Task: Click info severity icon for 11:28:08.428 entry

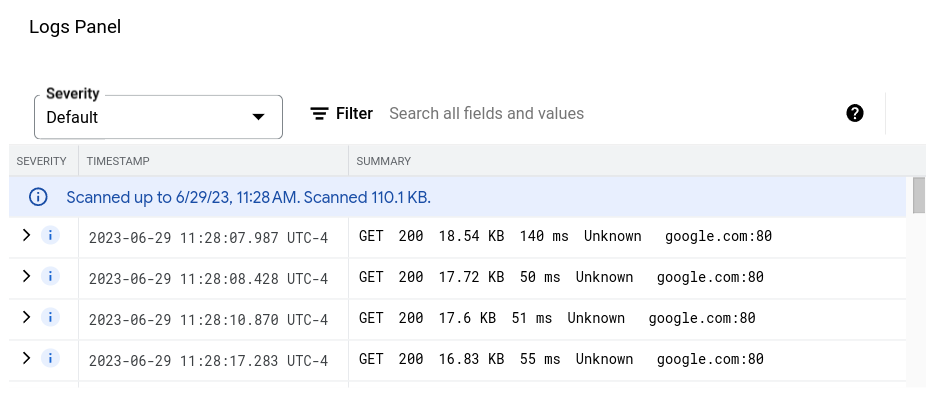Action: (50, 276)
